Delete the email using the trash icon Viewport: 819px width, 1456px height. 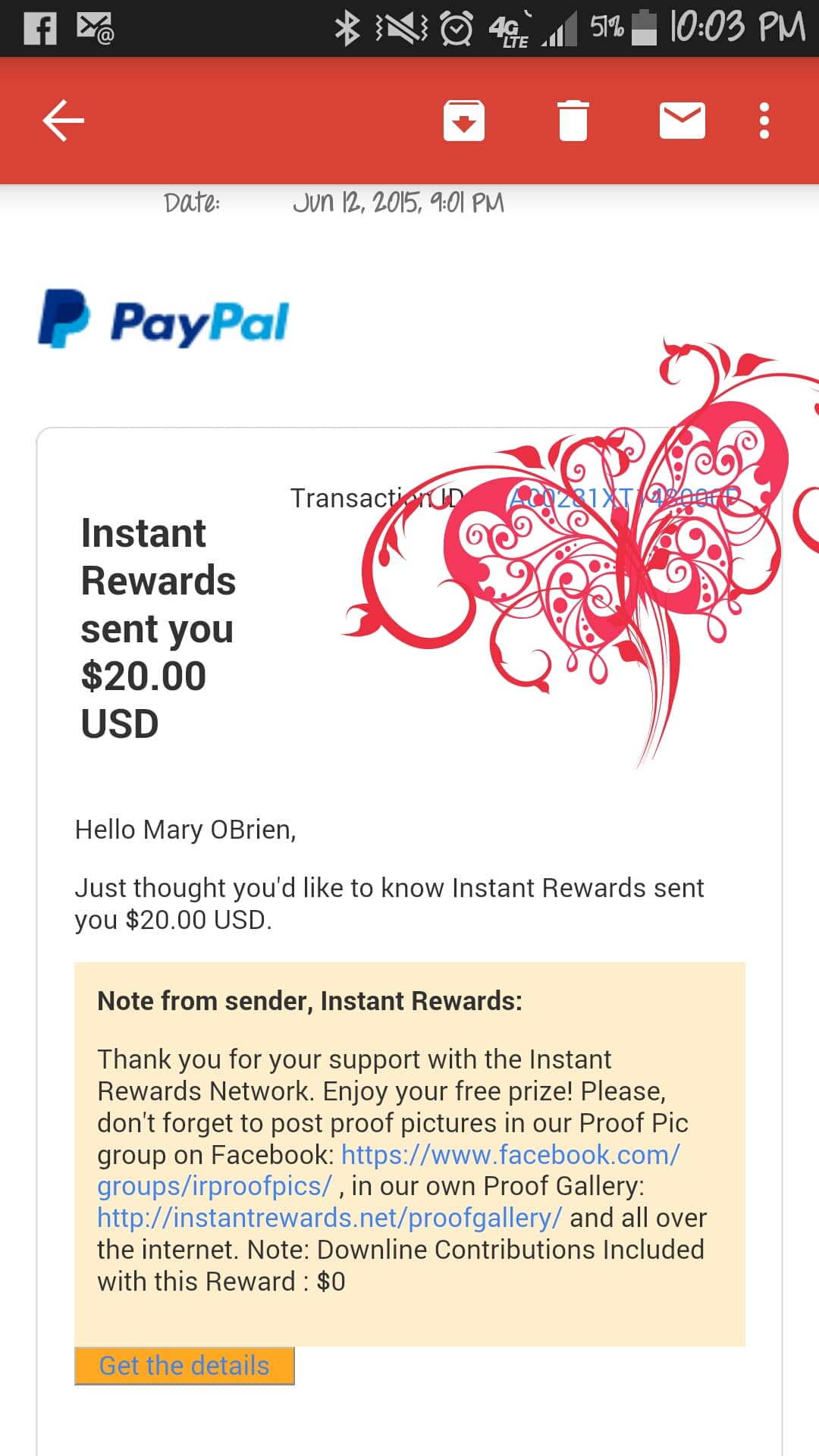(x=573, y=121)
